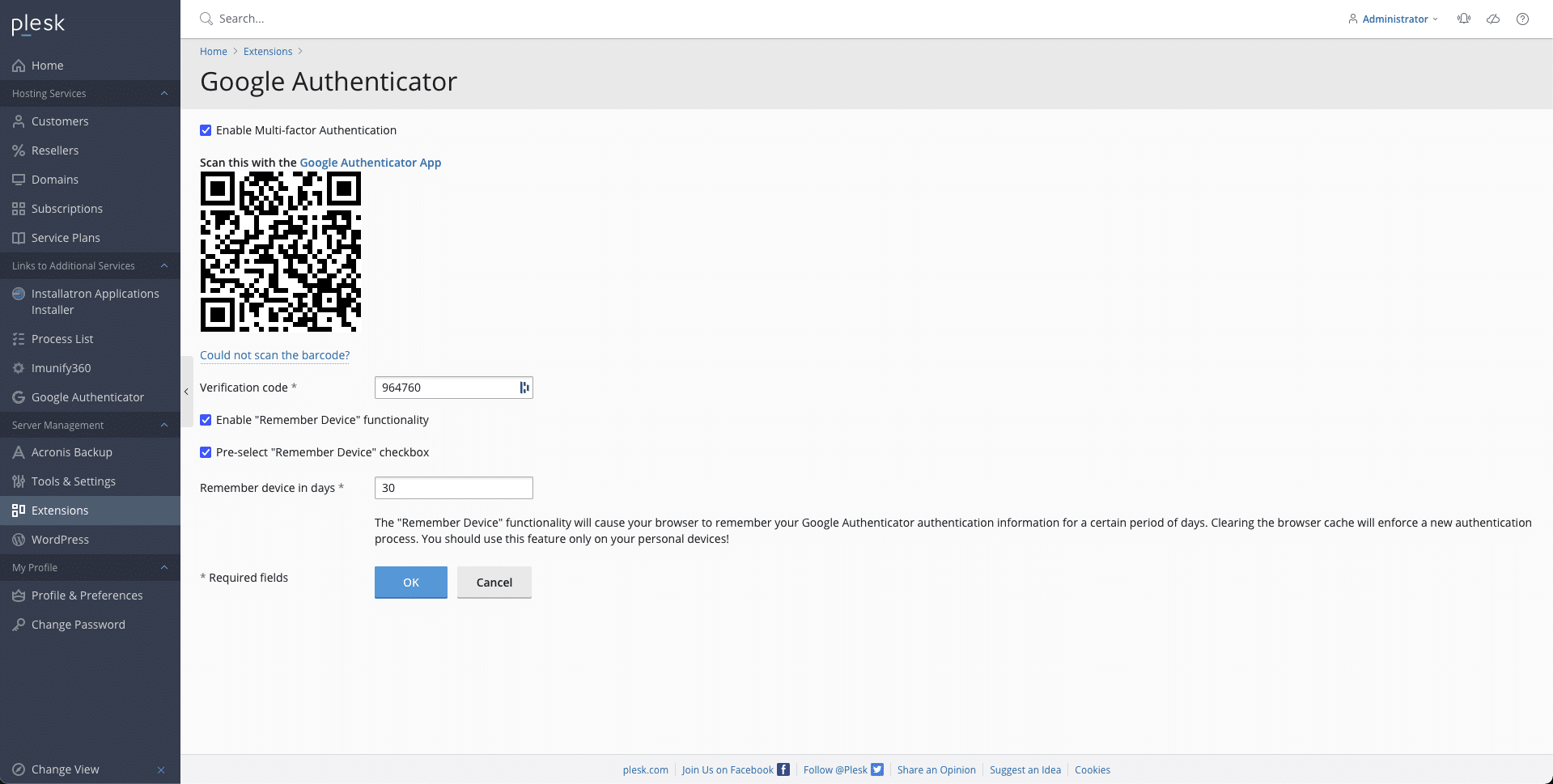The image size is (1553, 784).
Task: Go to Home breadcrumb link
Action: point(214,52)
